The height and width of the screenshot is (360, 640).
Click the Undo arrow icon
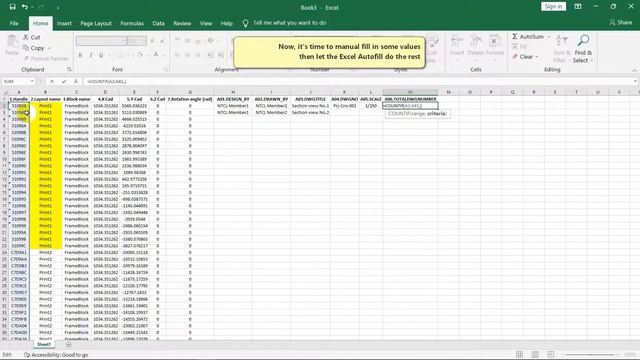click(x=24, y=7)
